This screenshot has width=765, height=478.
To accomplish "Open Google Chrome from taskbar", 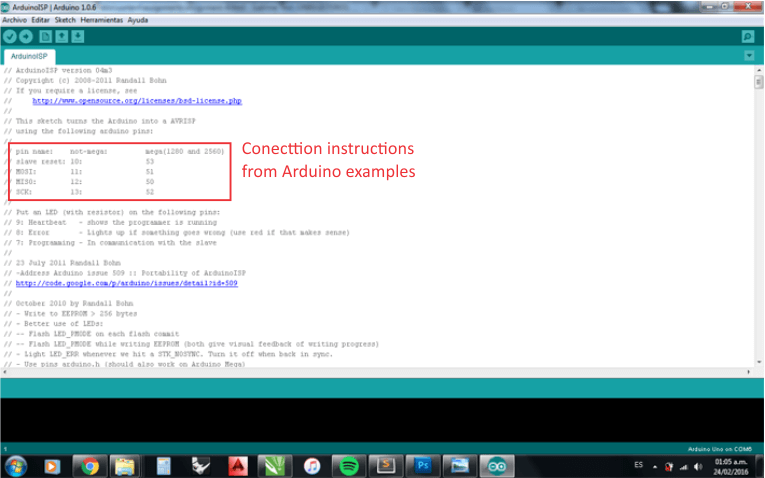I will [x=90, y=467].
